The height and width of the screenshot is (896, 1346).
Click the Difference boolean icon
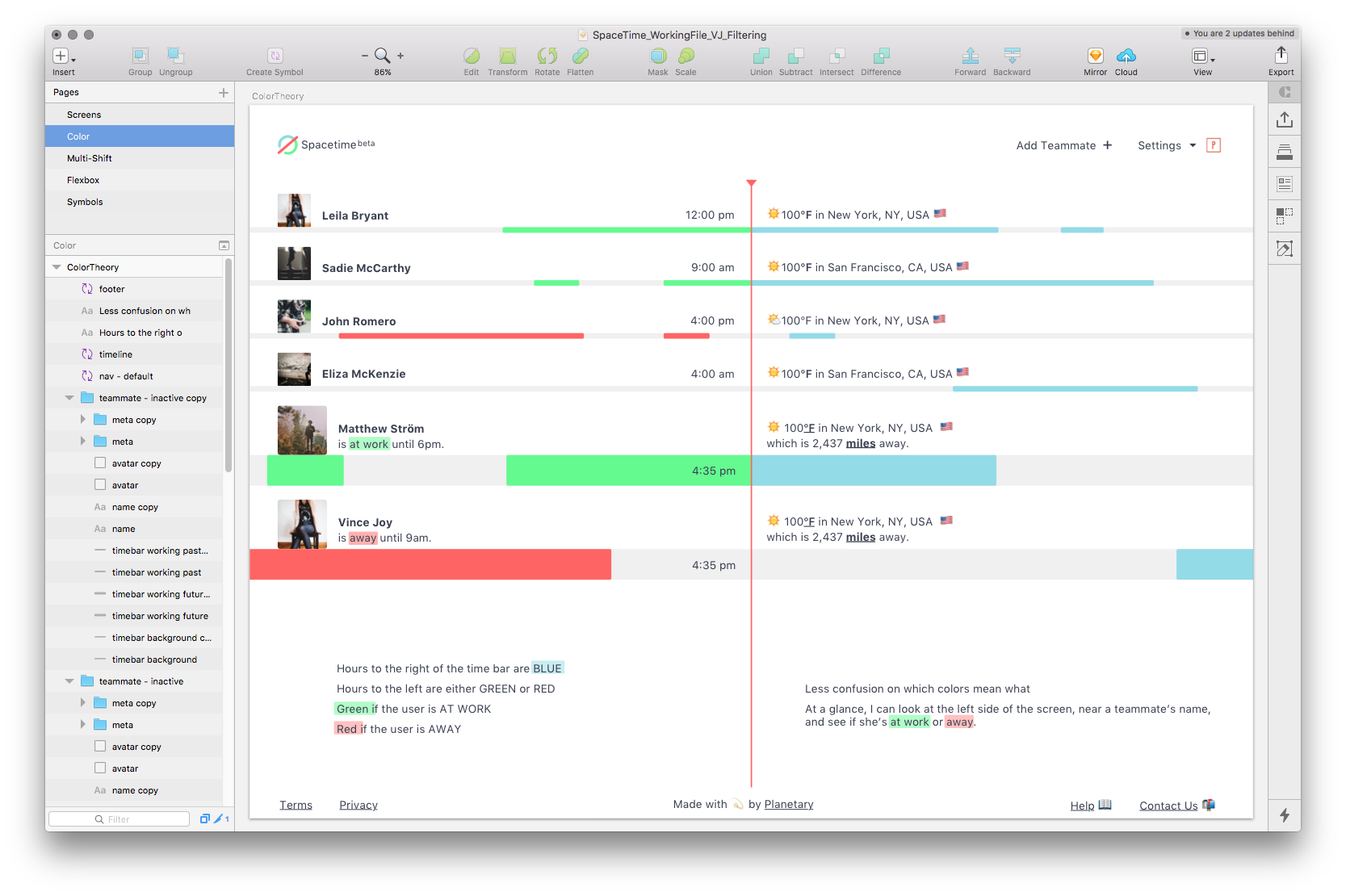click(881, 56)
